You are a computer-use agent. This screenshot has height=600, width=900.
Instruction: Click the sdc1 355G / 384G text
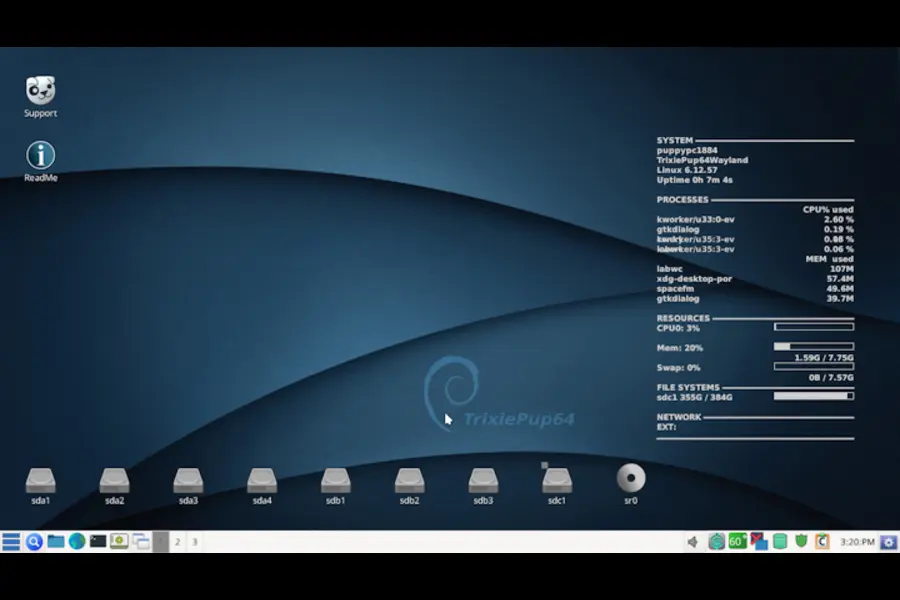[695, 397]
